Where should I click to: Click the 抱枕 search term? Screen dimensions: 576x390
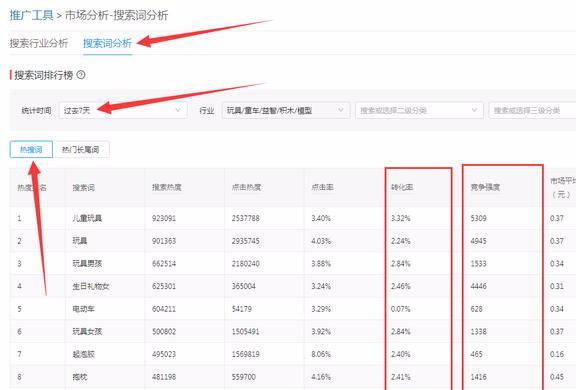pyautogui.click(x=80, y=377)
